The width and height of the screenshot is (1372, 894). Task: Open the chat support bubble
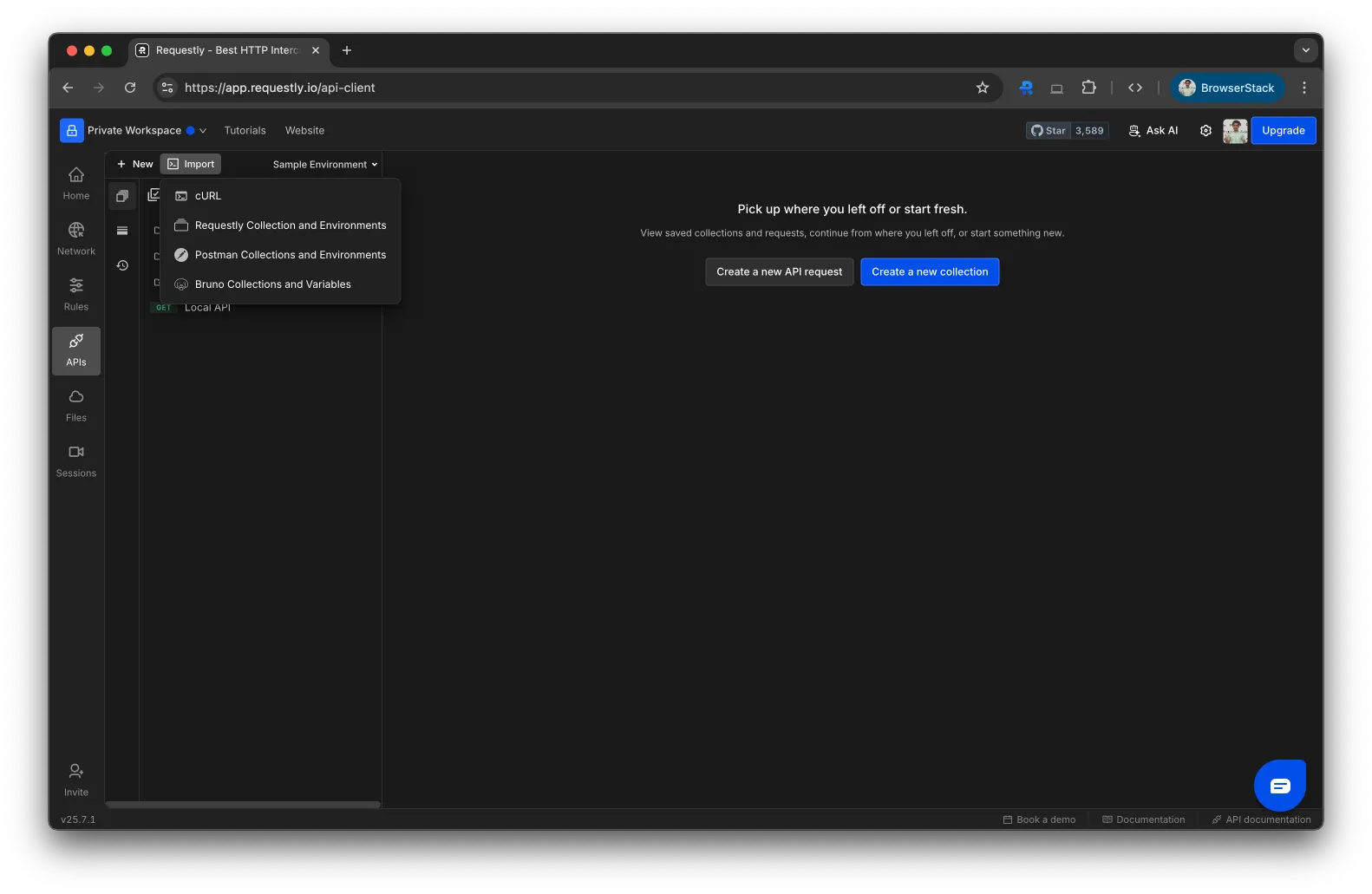1279,786
